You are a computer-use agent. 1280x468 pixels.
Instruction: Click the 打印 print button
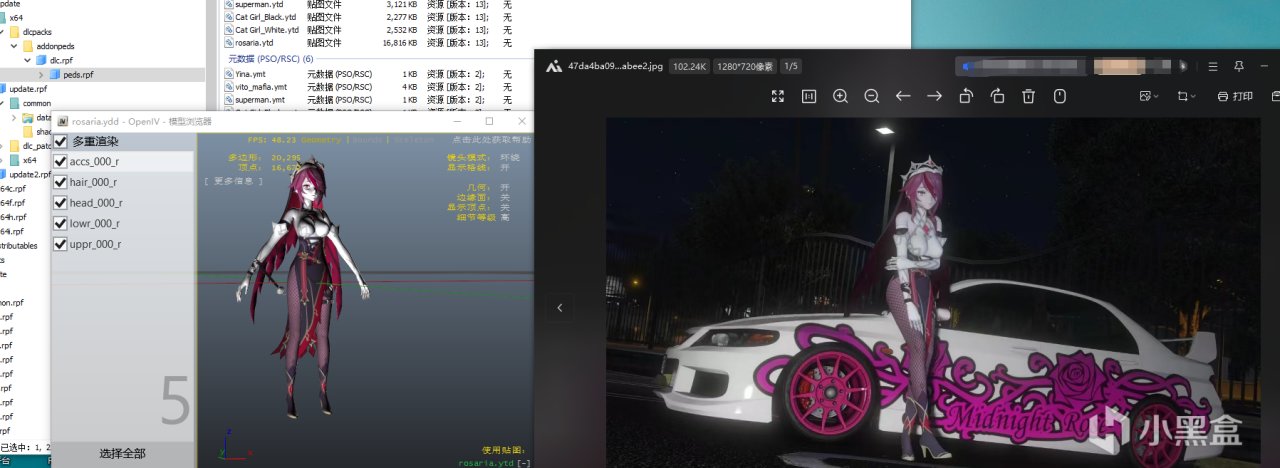pos(1235,96)
